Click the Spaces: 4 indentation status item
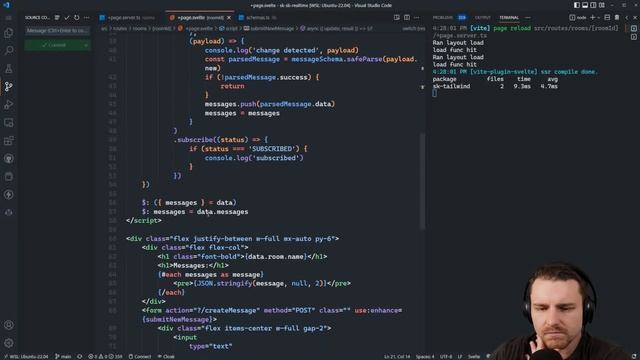The height and width of the screenshot is (360, 640). [425, 356]
